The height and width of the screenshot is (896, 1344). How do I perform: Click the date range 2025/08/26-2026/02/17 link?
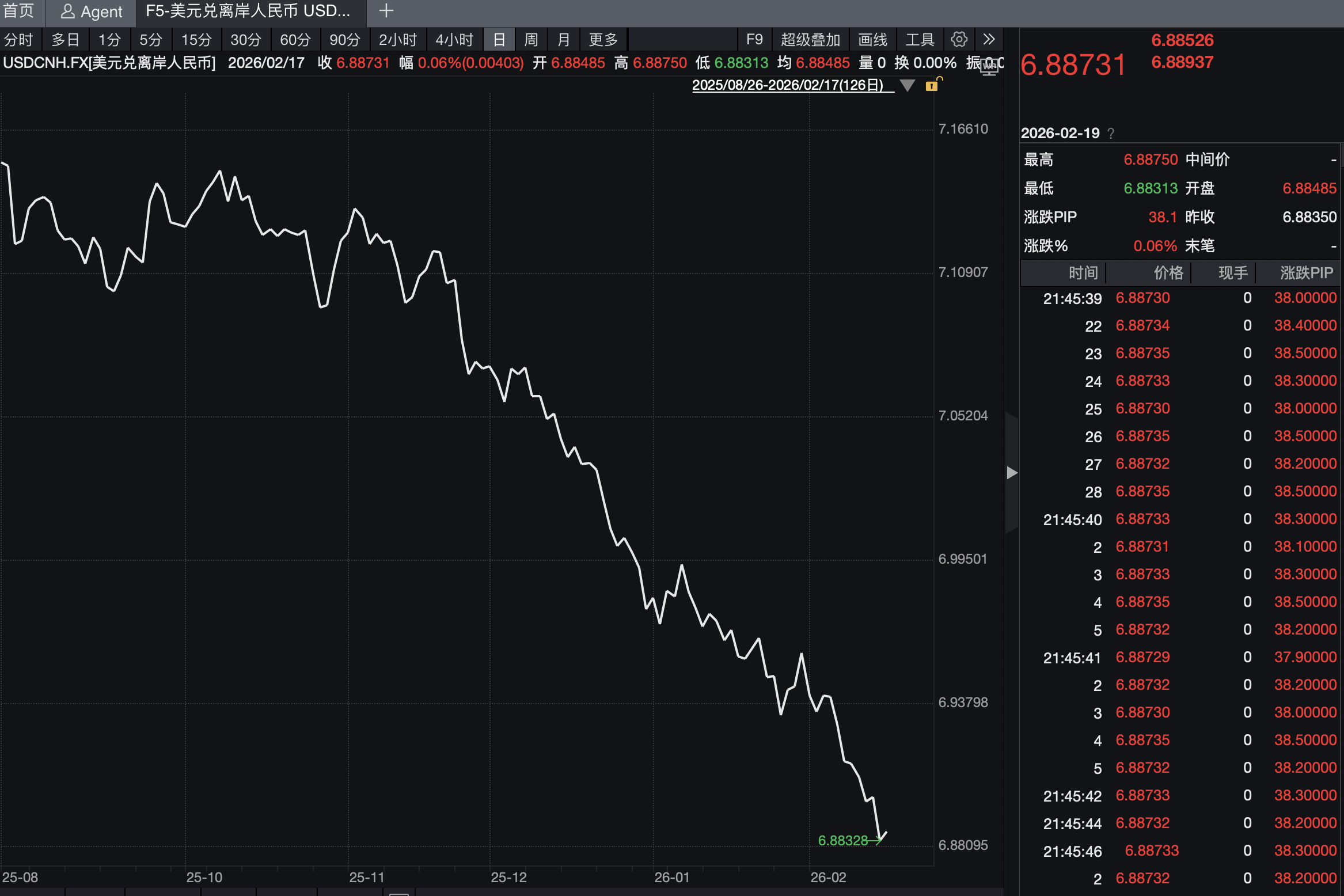click(x=787, y=85)
